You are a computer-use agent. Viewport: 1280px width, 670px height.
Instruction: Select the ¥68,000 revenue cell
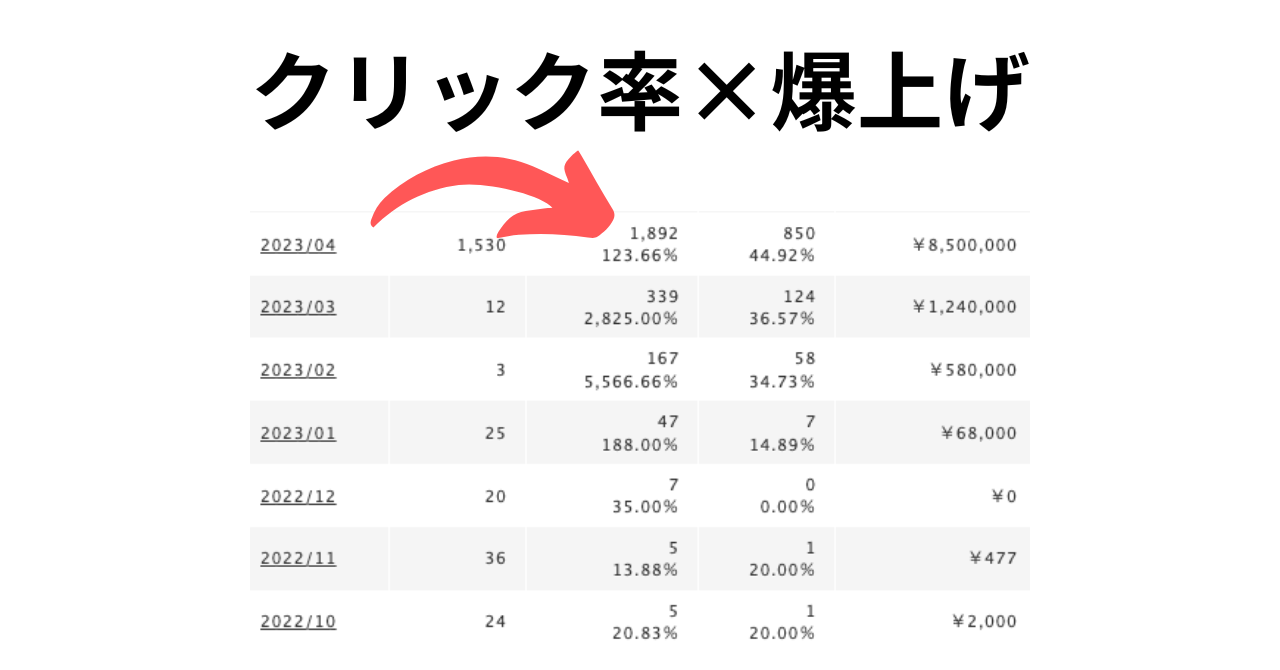tap(932, 433)
